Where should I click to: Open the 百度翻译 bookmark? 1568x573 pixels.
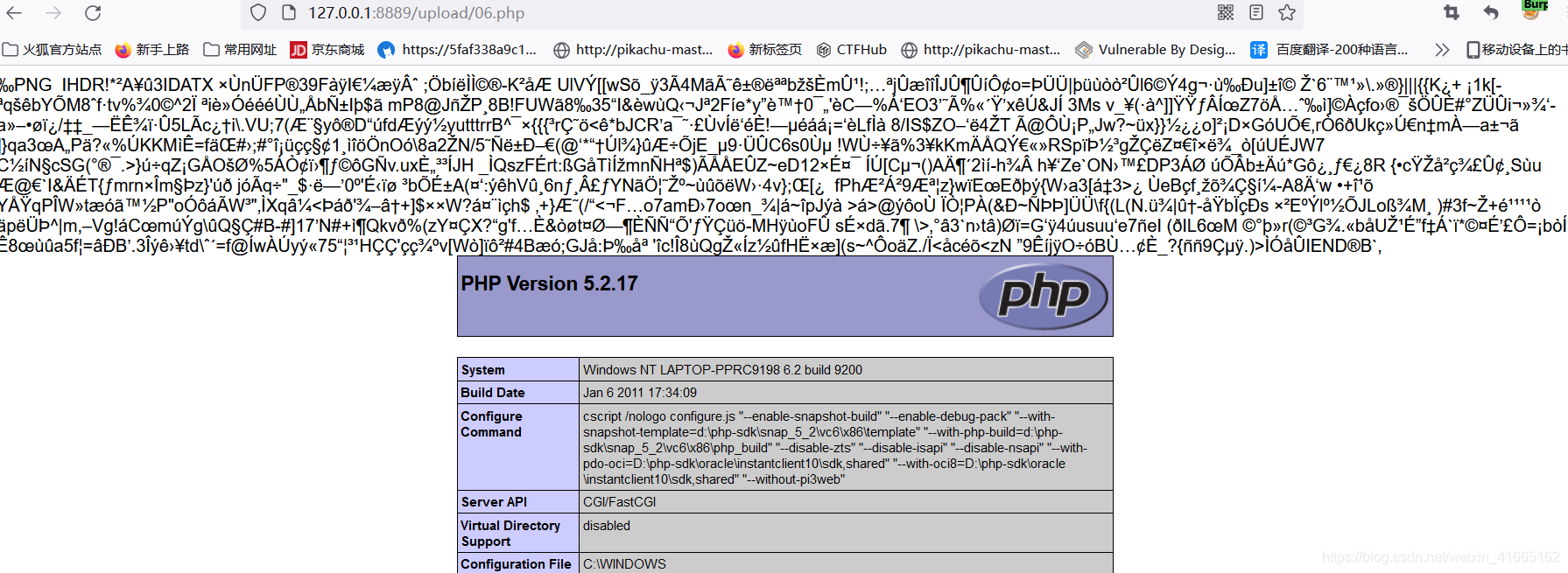(x=1329, y=50)
